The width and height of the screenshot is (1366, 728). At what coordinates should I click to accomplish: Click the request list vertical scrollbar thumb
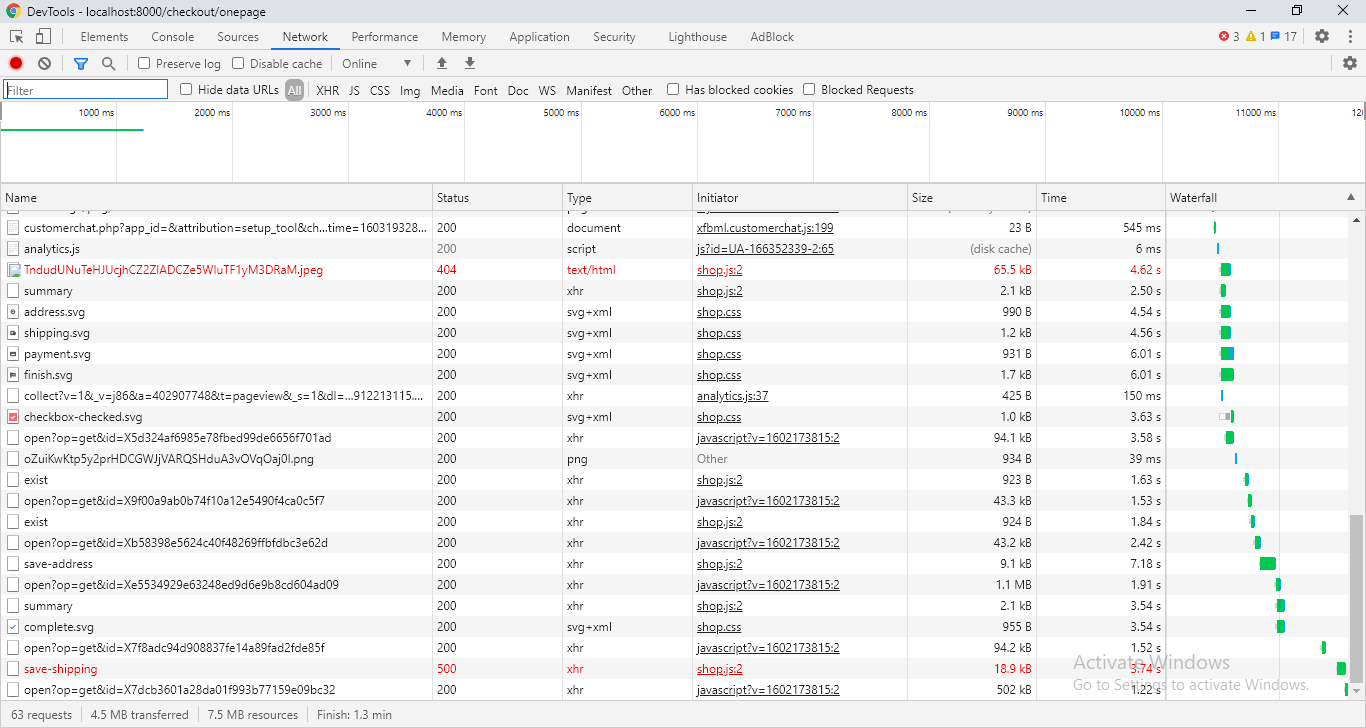pyautogui.click(x=1356, y=601)
